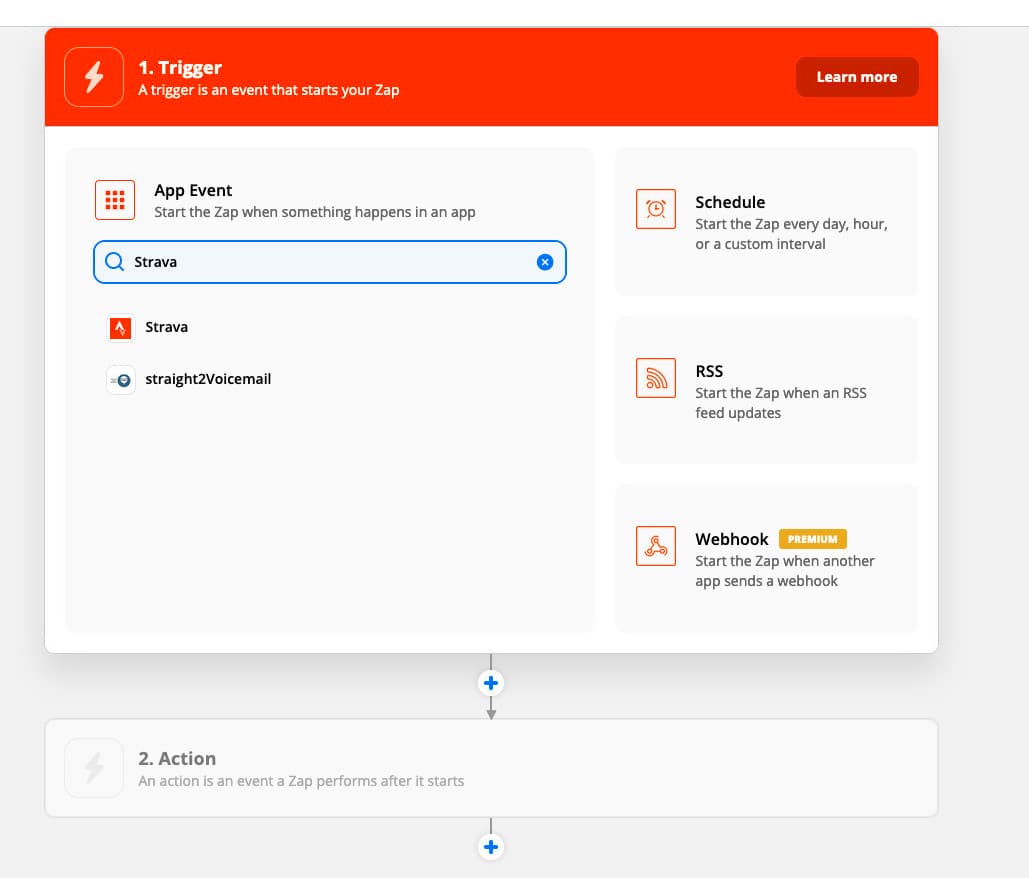This screenshot has height=878, width=1029.
Task: Choose Strava from the search results
Action: (166, 327)
